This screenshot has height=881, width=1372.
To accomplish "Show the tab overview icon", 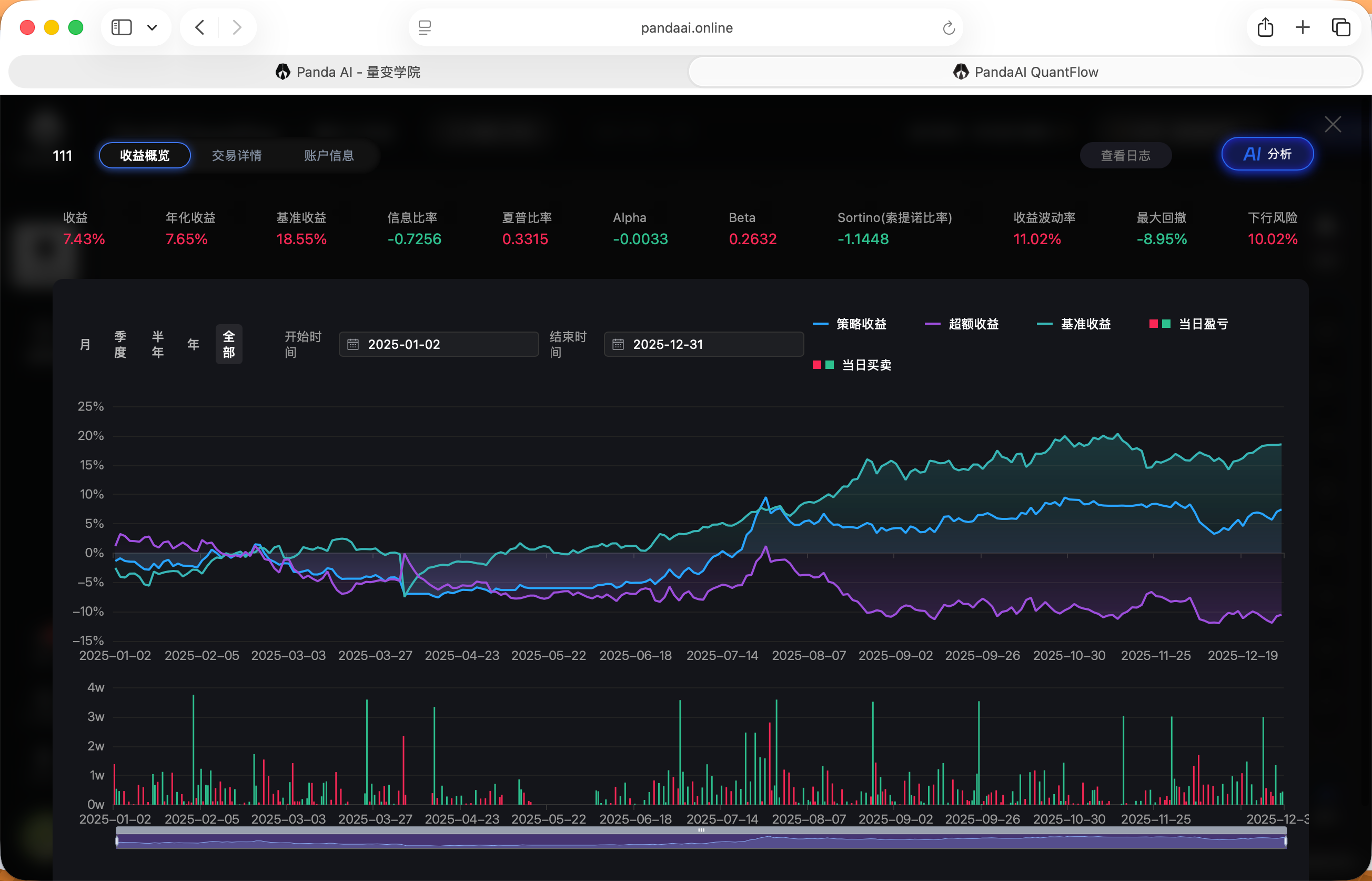I will point(1341,27).
